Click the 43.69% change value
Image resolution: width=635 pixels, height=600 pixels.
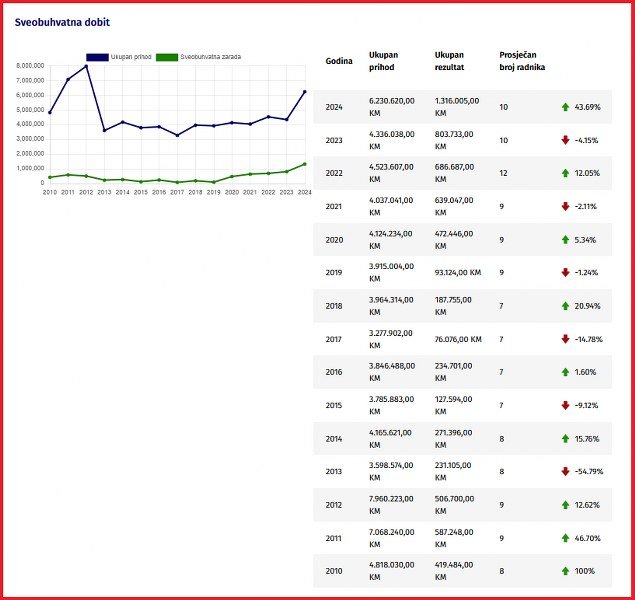pyautogui.click(x=586, y=106)
